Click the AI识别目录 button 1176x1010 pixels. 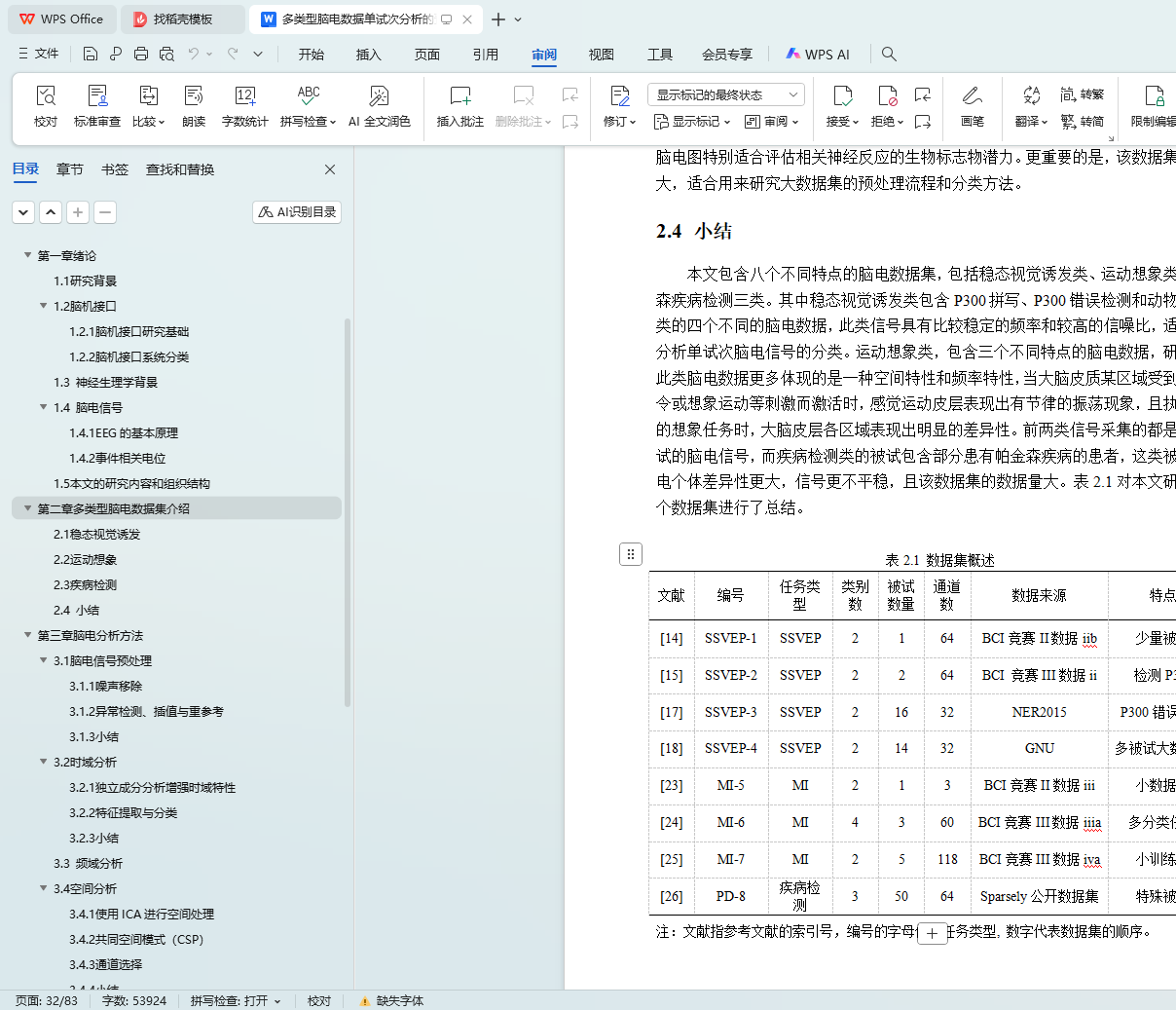pyautogui.click(x=297, y=211)
